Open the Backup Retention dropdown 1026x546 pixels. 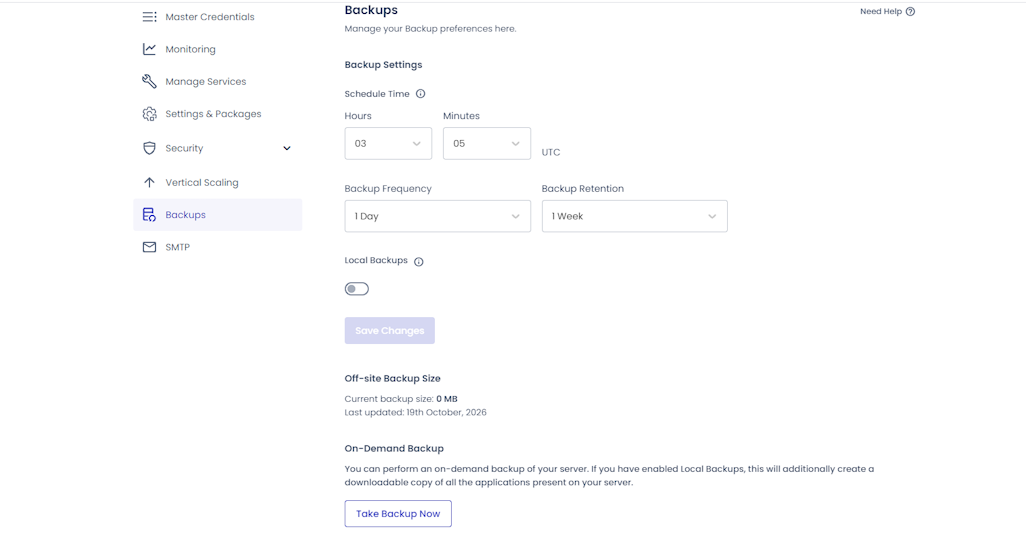pos(635,216)
